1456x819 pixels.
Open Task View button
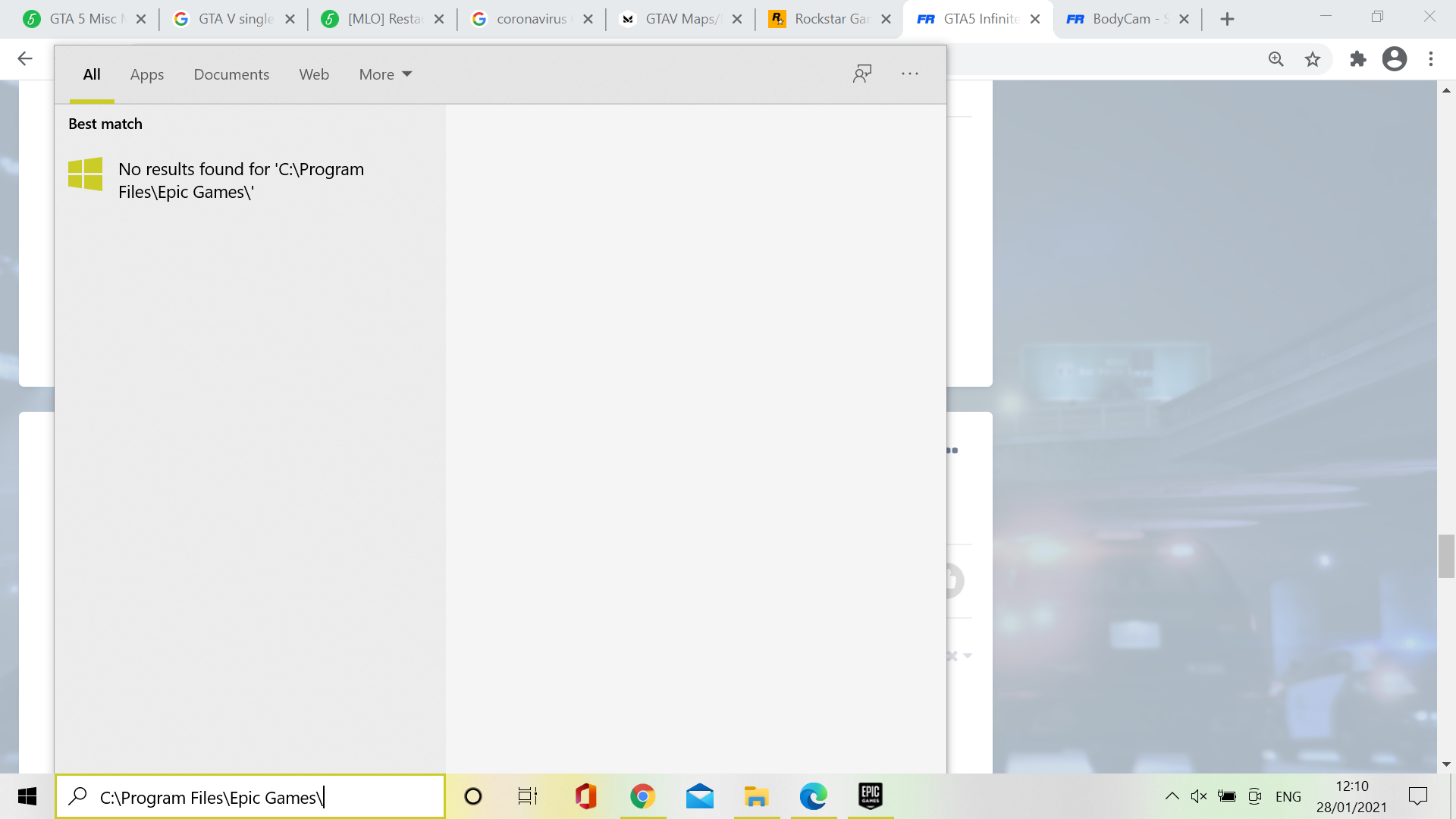pyautogui.click(x=528, y=795)
